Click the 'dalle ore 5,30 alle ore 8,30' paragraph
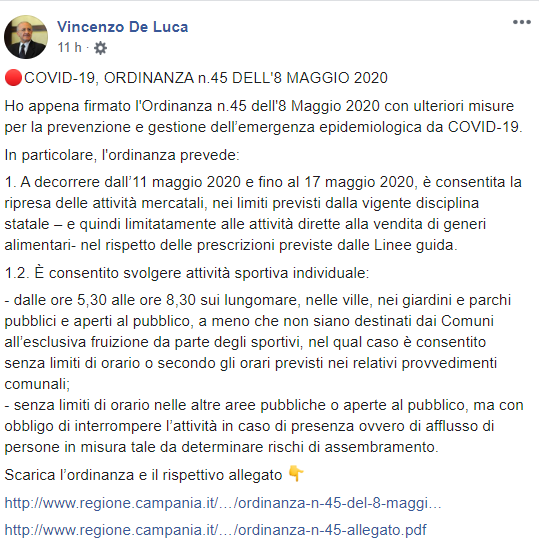The width and height of the screenshot is (539, 550). [x=258, y=342]
